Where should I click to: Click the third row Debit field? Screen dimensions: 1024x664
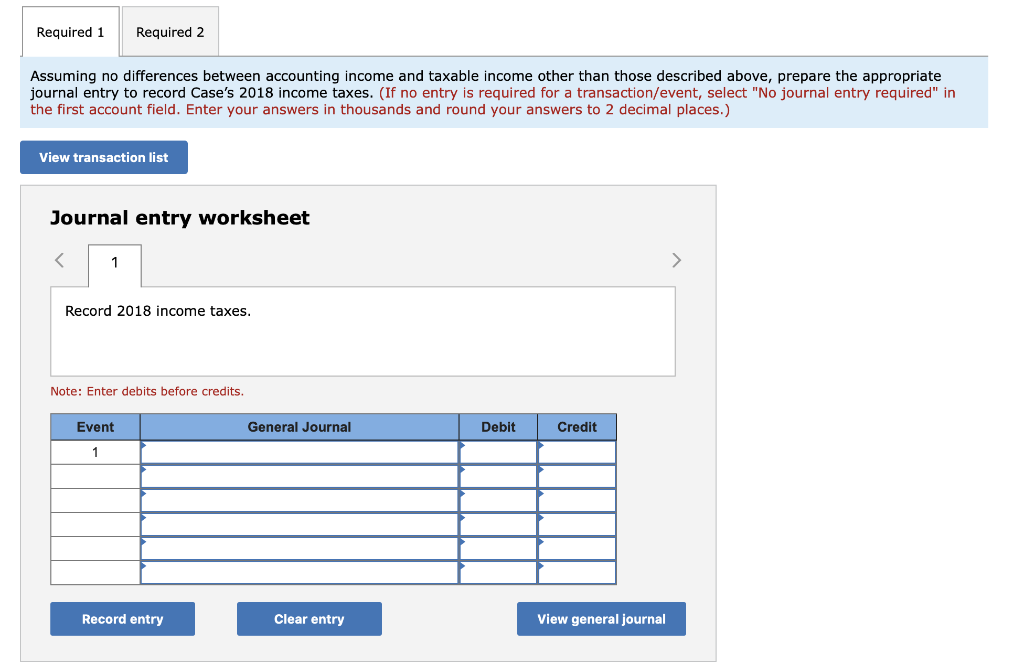pos(498,501)
